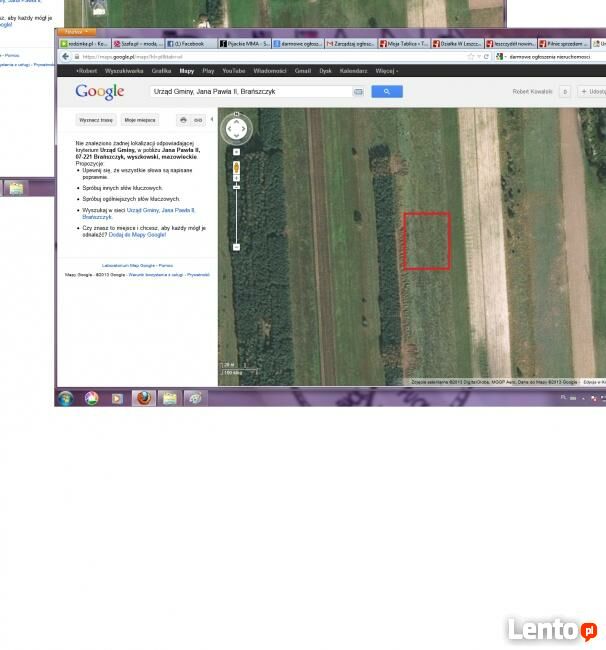Collapse the left panel with arrow

(x=212, y=119)
